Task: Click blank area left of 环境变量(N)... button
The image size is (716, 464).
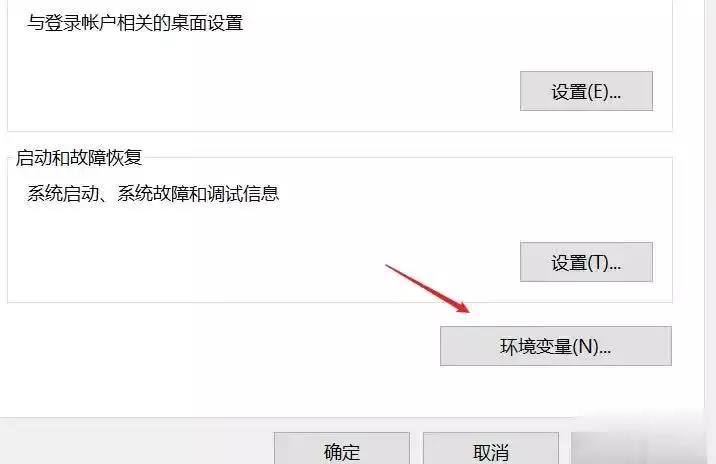Action: [219, 346]
